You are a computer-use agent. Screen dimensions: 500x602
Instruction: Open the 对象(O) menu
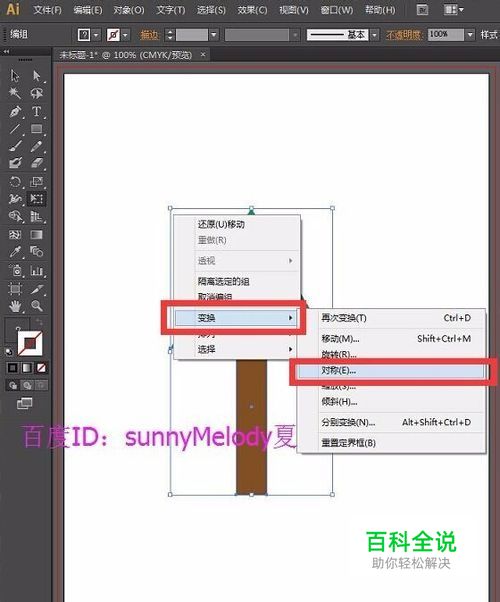tap(129, 10)
